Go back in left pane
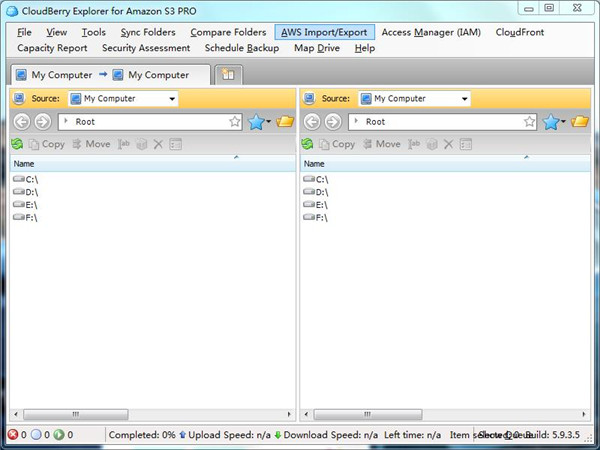 click(22, 122)
